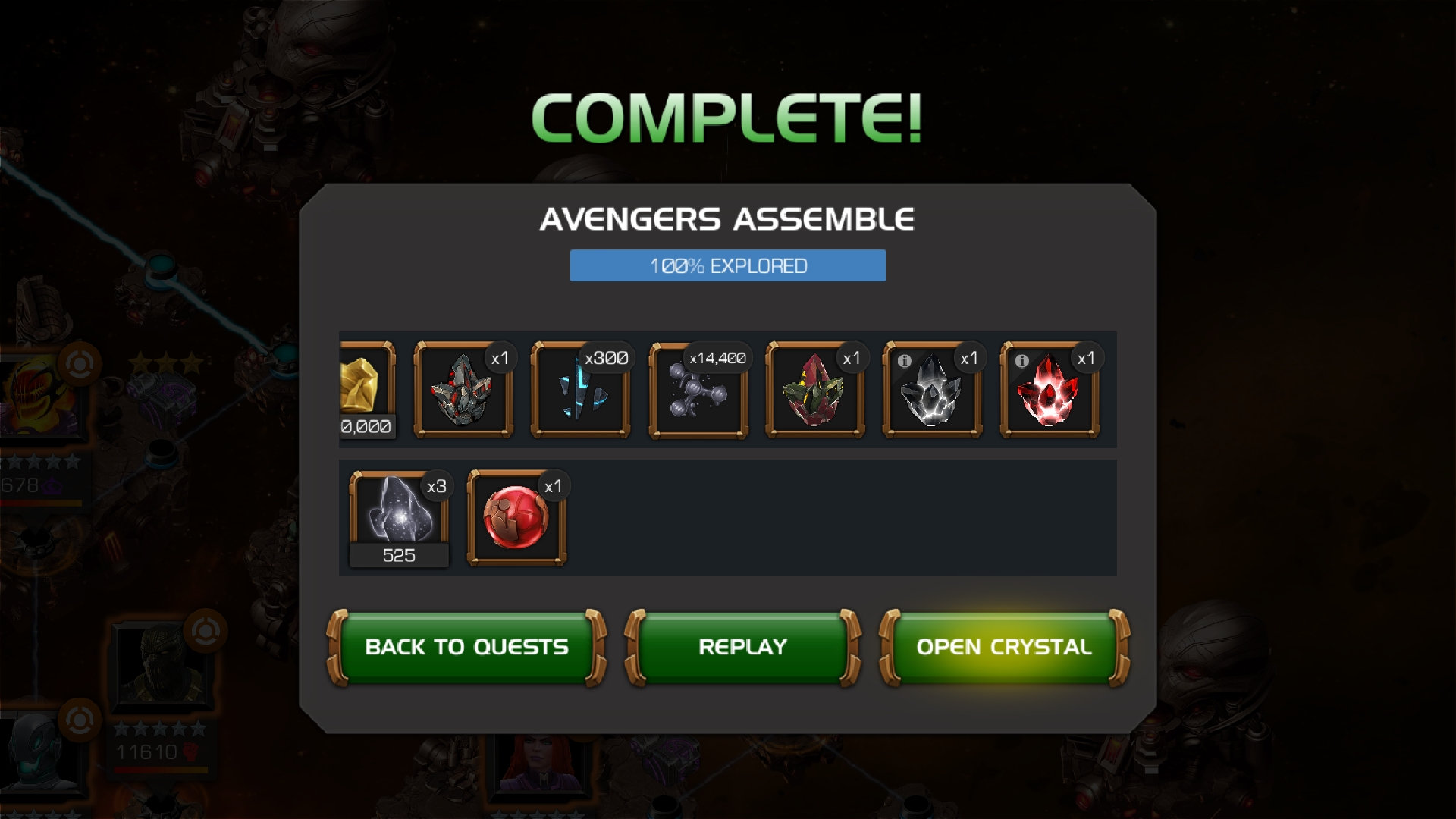This screenshot has width=1456, height=819.
Task: Select the gold reward icon
Action: 367,390
